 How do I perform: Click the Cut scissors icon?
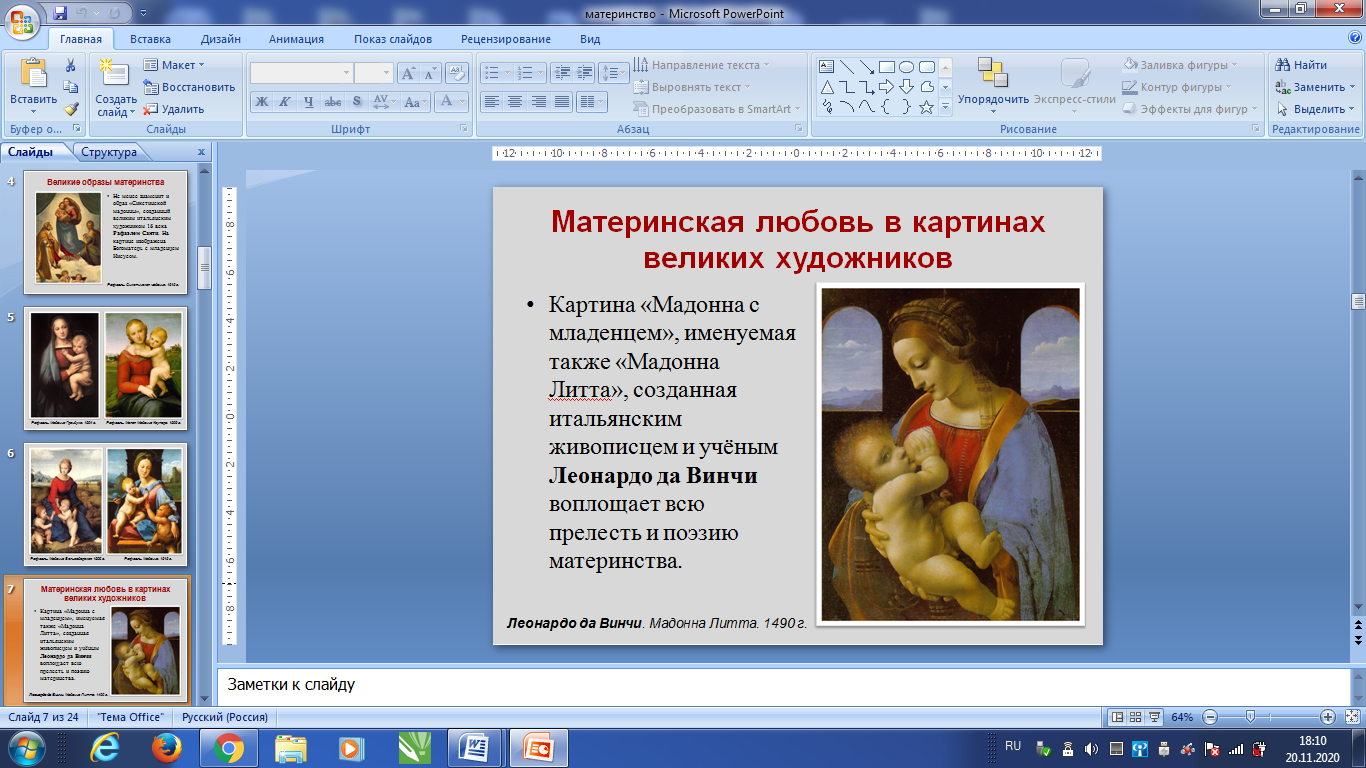pos(71,65)
